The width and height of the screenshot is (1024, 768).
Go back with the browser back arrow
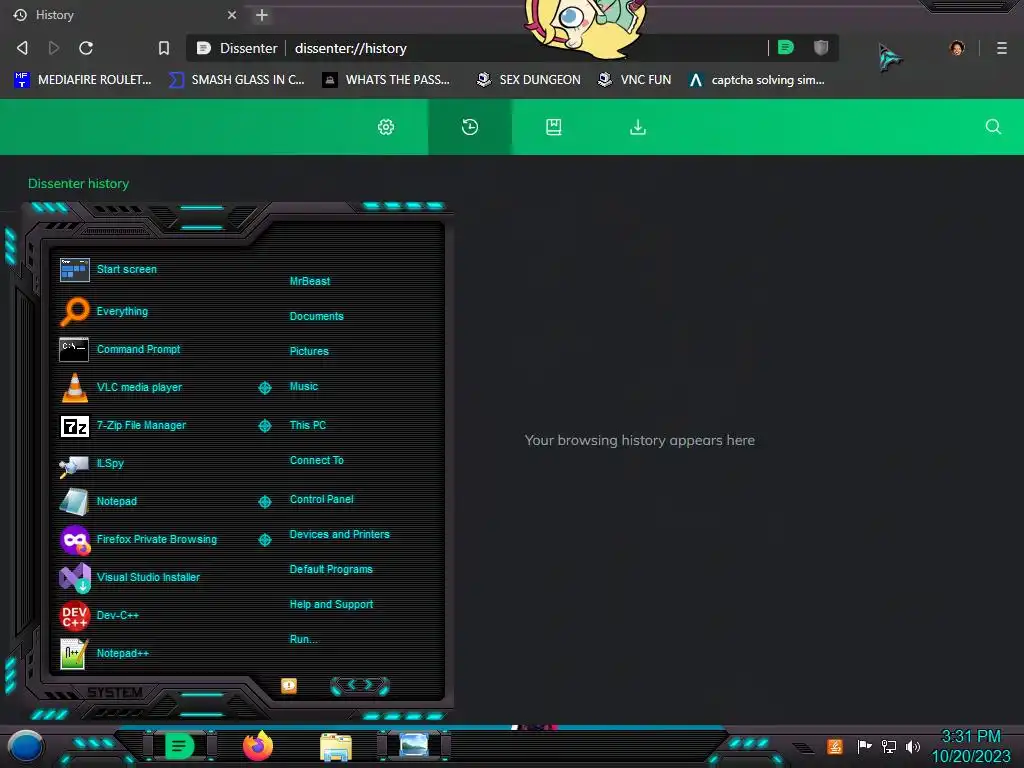pos(22,48)
